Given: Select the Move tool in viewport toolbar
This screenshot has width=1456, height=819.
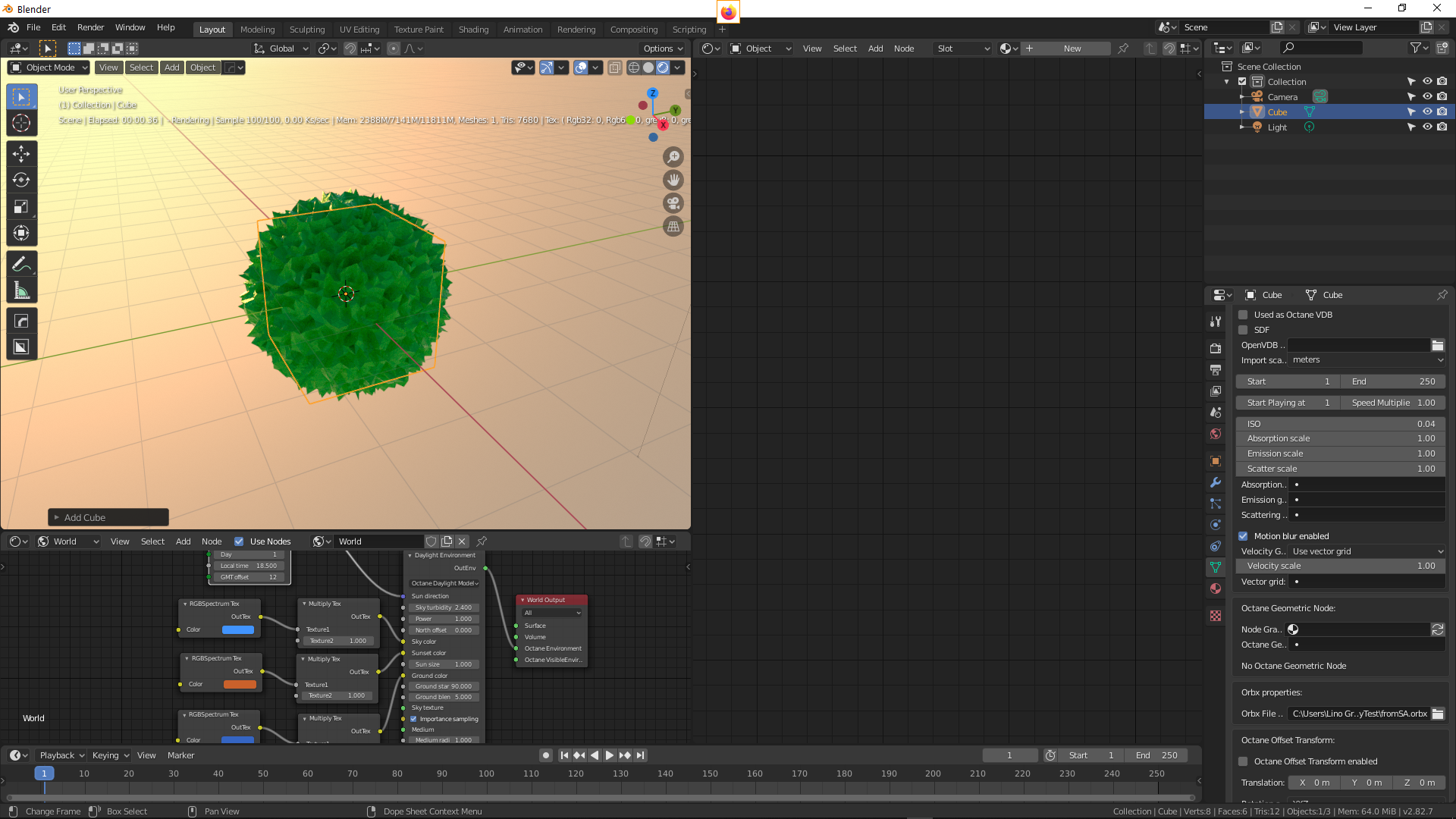Looking at the screenshot, I should 21,154.
